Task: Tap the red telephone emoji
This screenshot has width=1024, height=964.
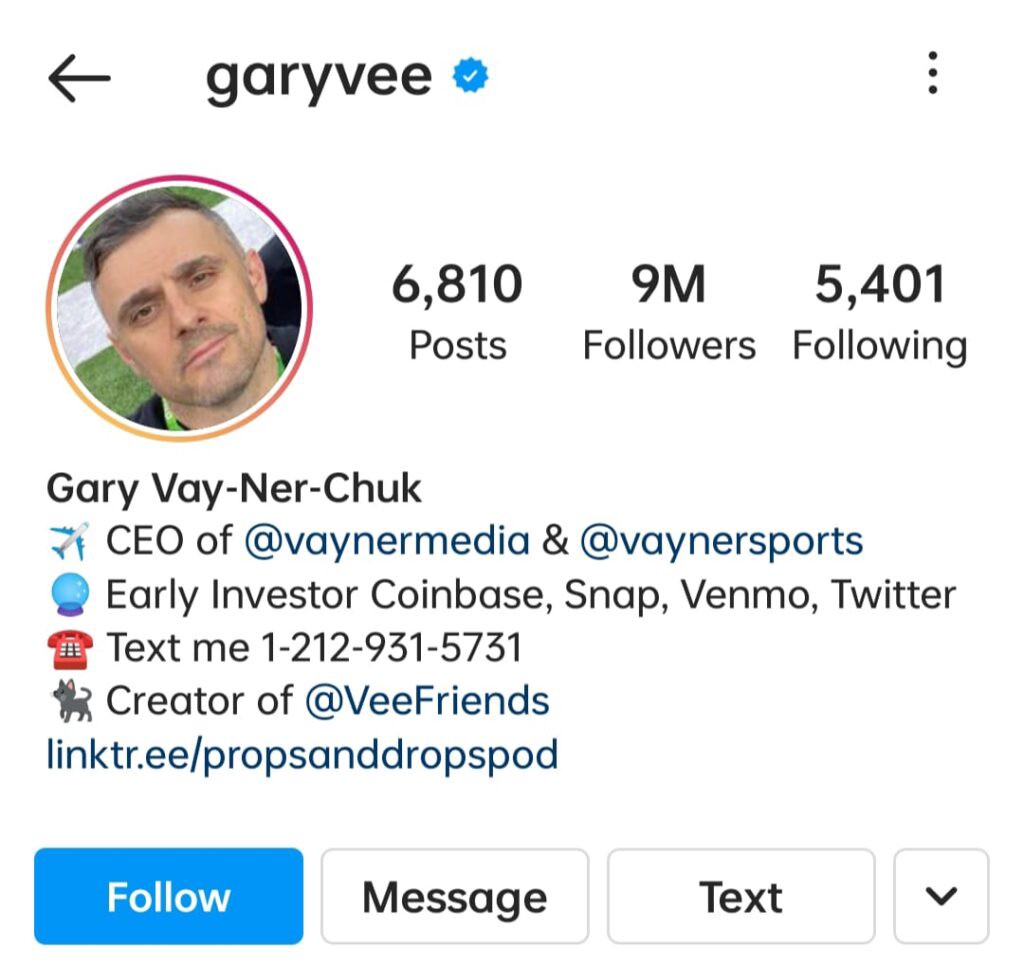Action: click(69, 649)
